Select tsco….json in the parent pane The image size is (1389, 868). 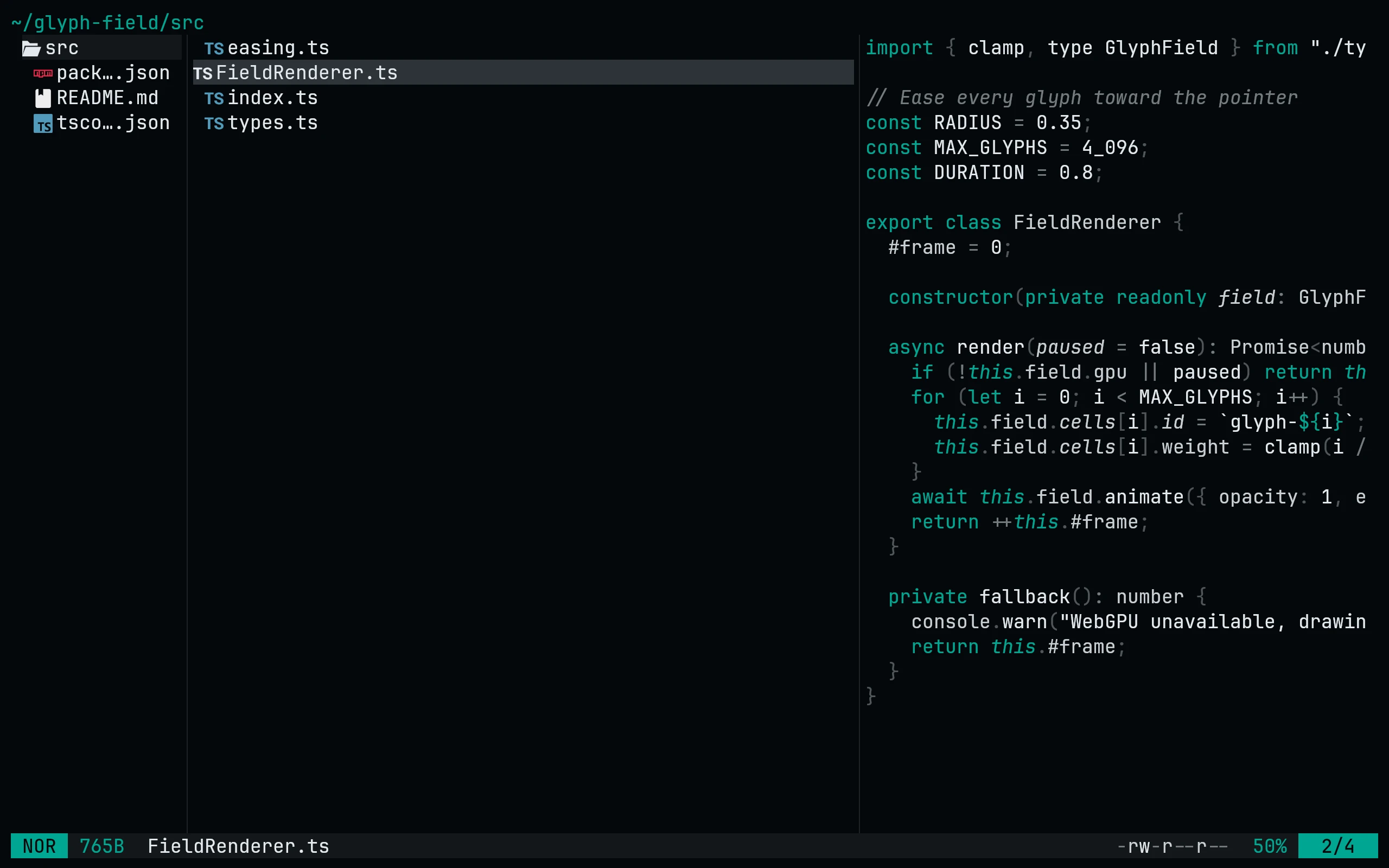pos(101,123)
